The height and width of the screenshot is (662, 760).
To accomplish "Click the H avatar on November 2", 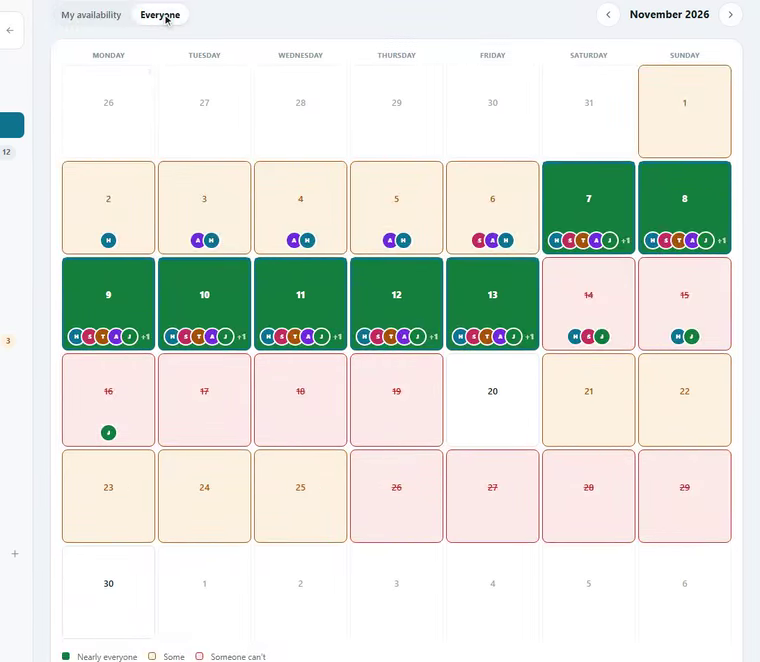I will 109,240.
